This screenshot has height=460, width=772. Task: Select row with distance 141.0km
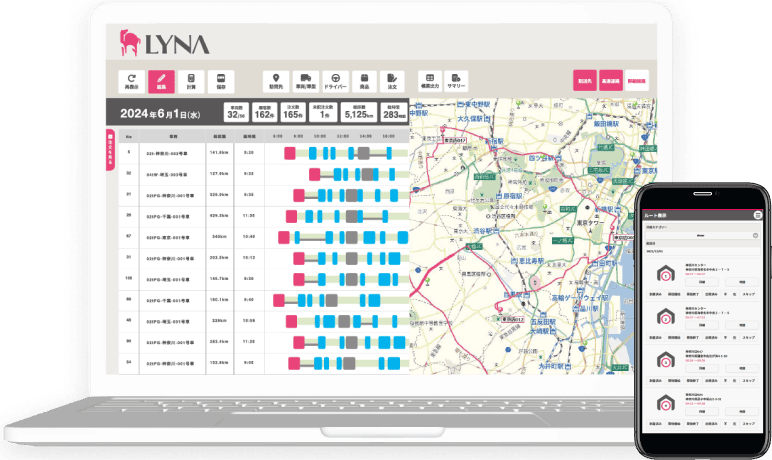pyautogui.click(x=264, y=153)
